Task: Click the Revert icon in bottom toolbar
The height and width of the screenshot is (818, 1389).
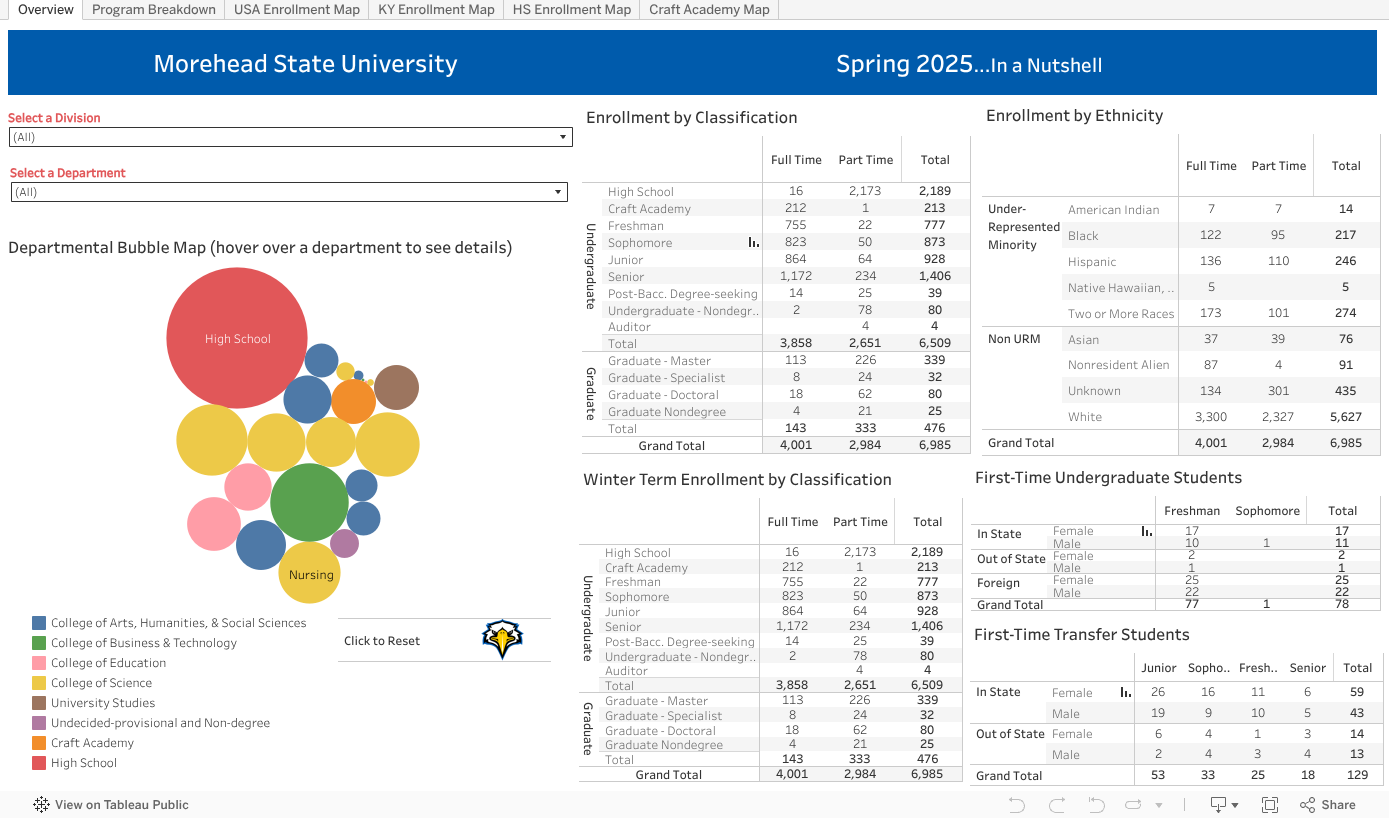Action: coord(1096,805)
